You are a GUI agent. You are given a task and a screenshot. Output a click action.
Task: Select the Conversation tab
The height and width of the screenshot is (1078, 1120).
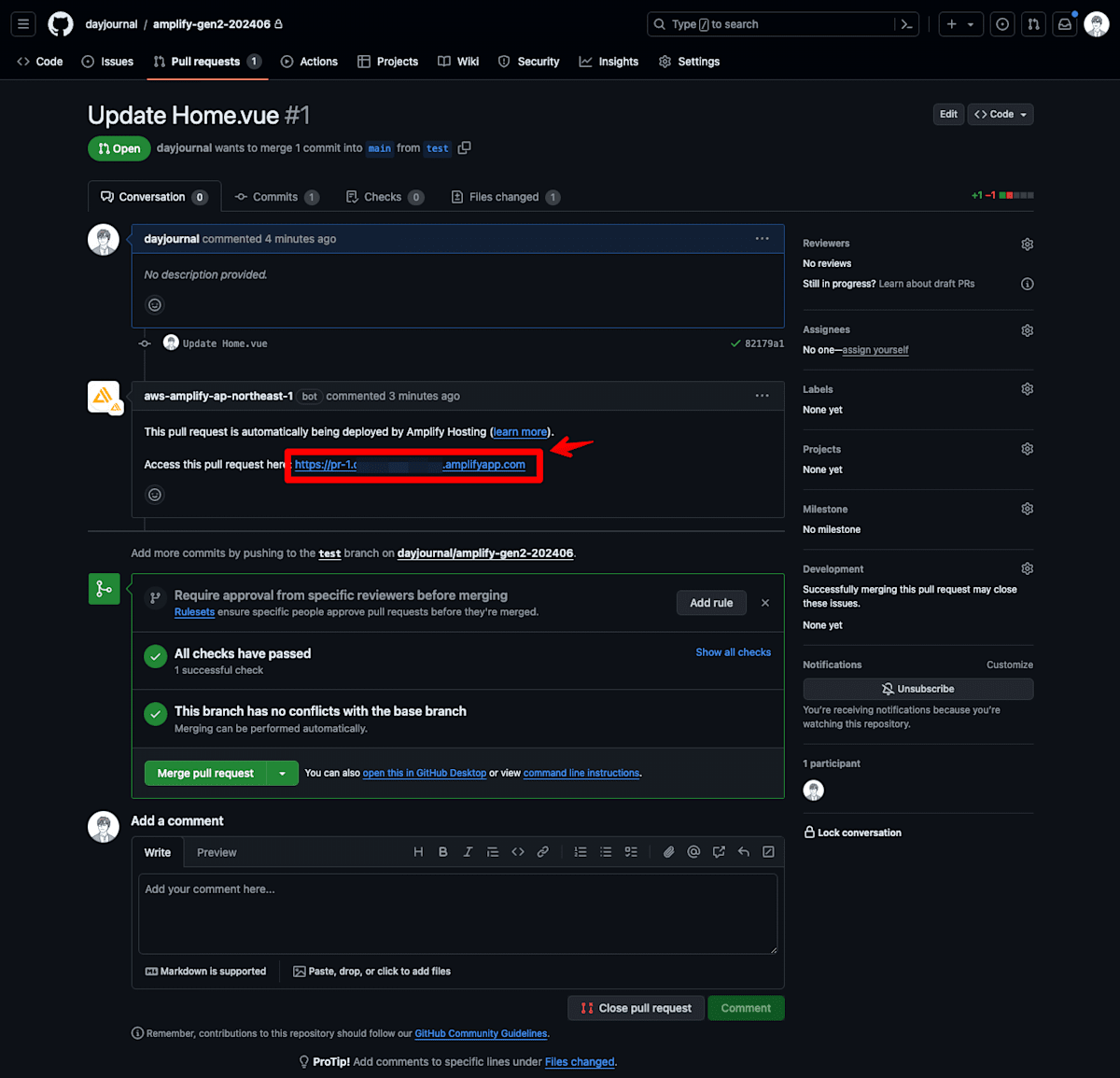point(154,197)
